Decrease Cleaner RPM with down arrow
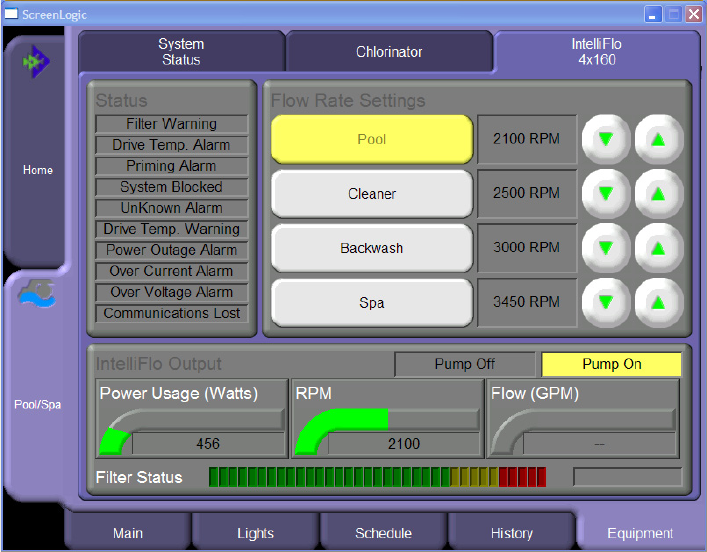Screen dimensions: 707x552 606,193
